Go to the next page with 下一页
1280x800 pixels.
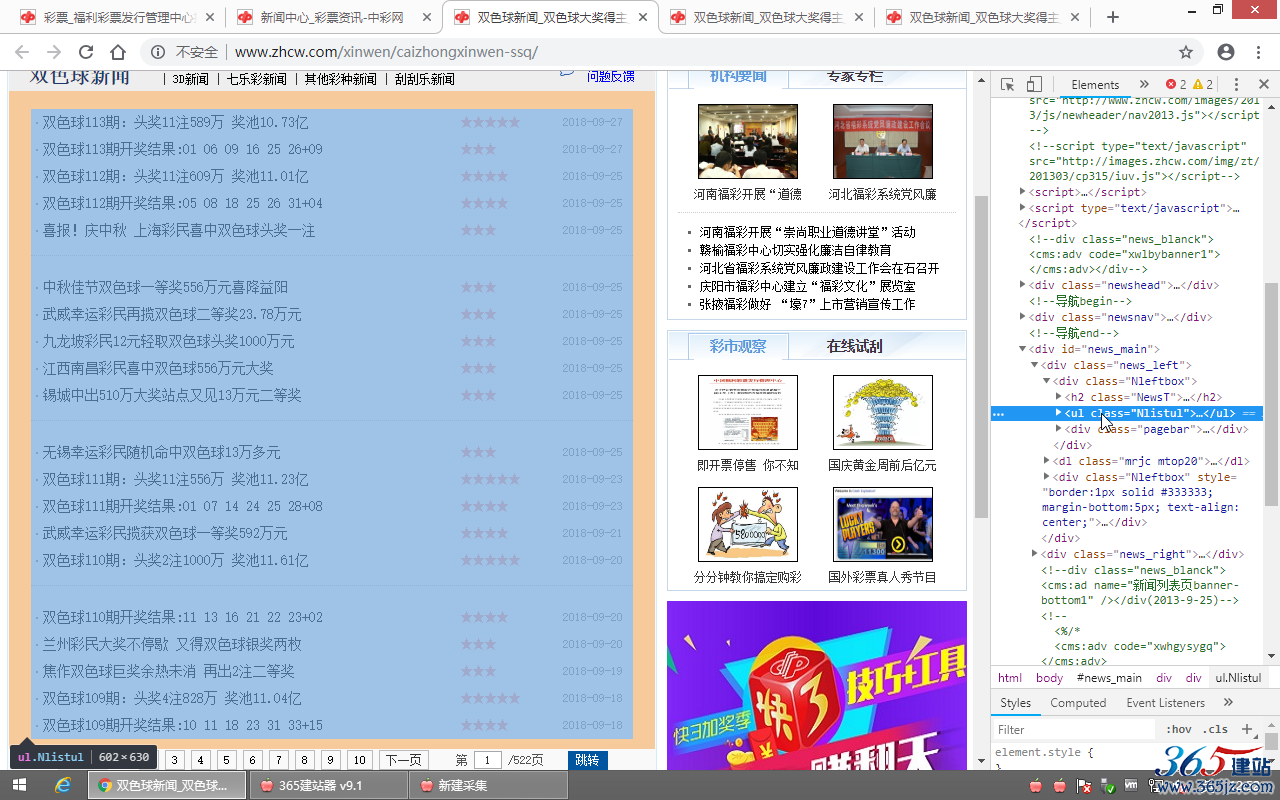point(403,760)
